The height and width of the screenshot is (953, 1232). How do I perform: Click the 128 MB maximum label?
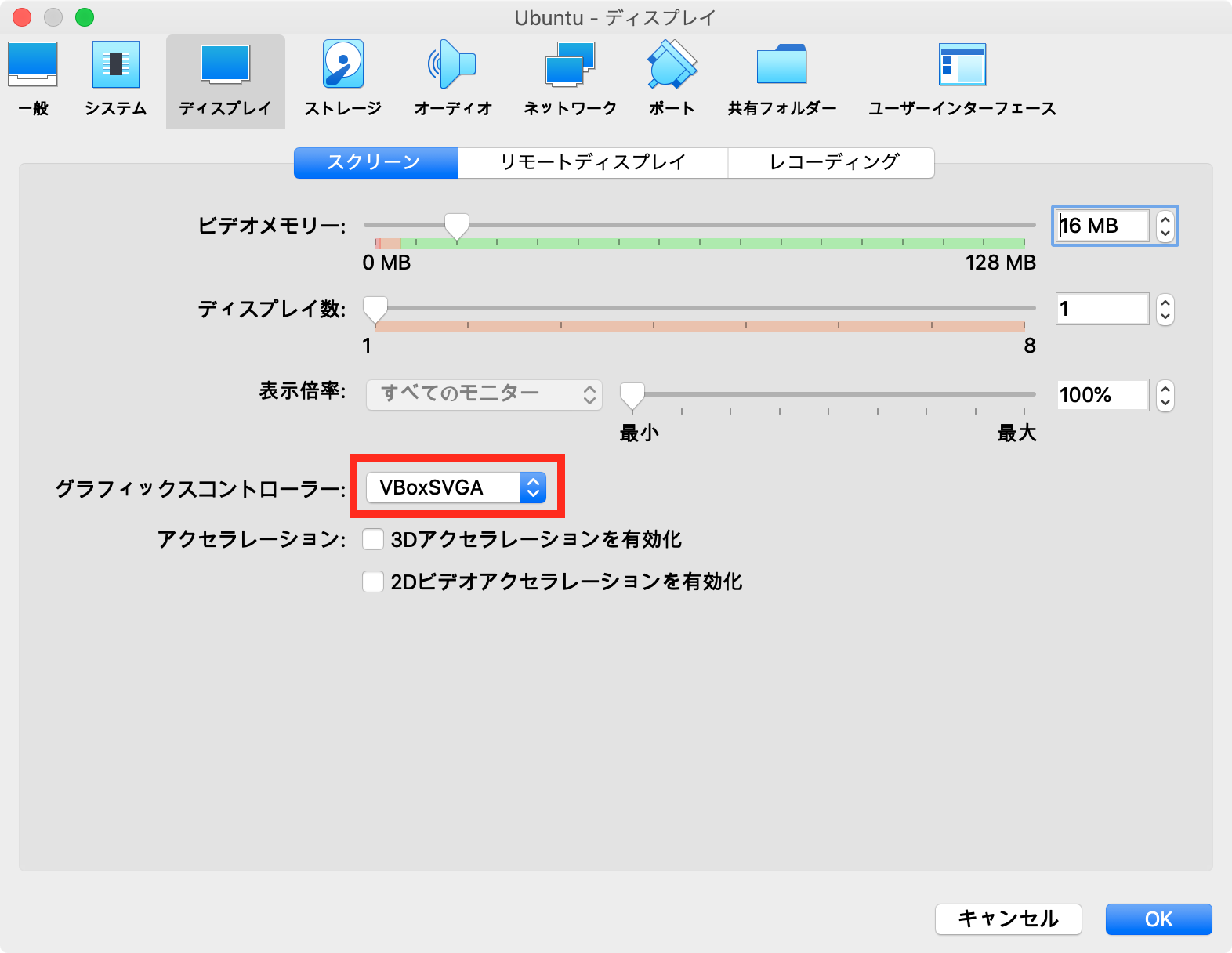1001,263
